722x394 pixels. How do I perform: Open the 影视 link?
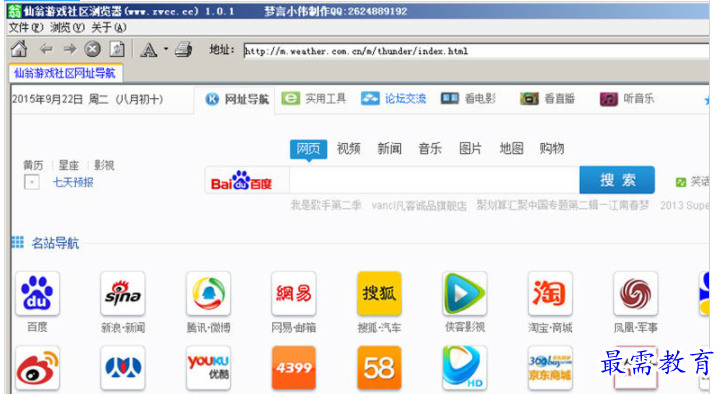pos(104,165)
